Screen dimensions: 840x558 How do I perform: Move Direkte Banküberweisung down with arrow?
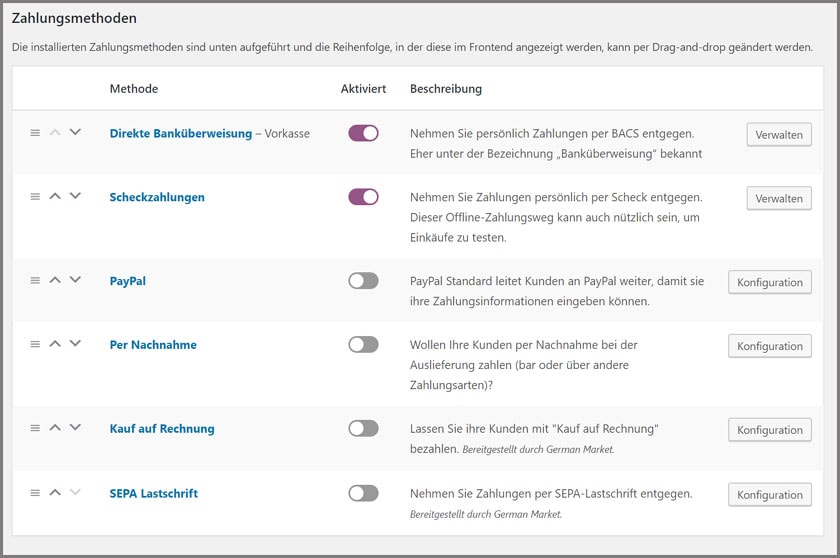pyautogui.click(x=75, y=133)
